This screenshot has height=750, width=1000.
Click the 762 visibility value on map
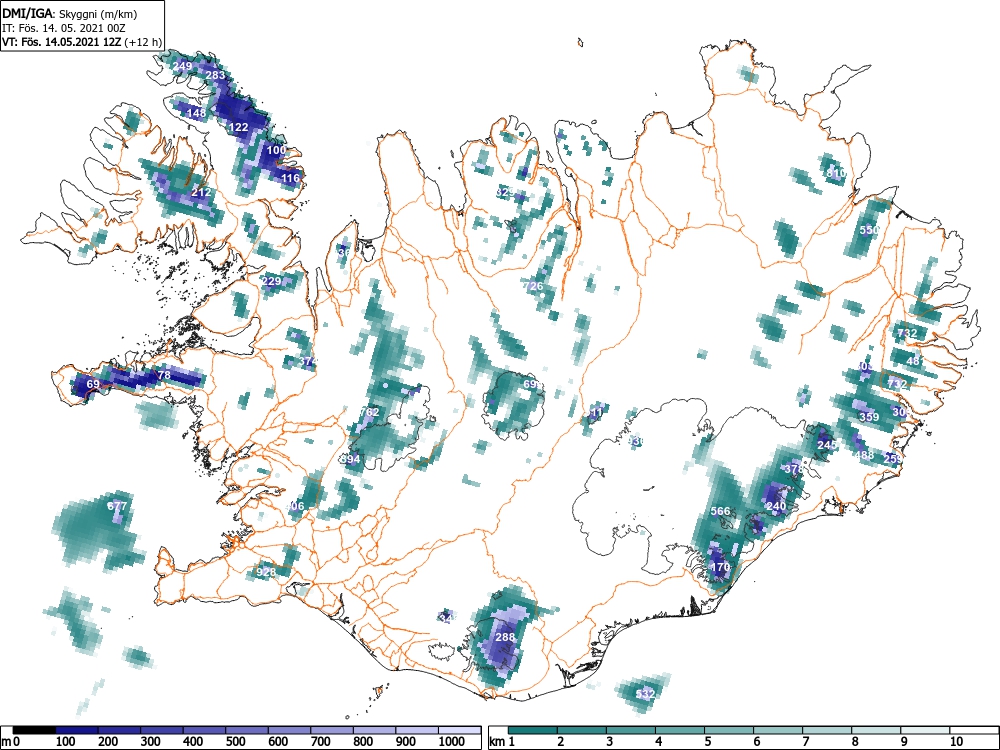point(369,412)
